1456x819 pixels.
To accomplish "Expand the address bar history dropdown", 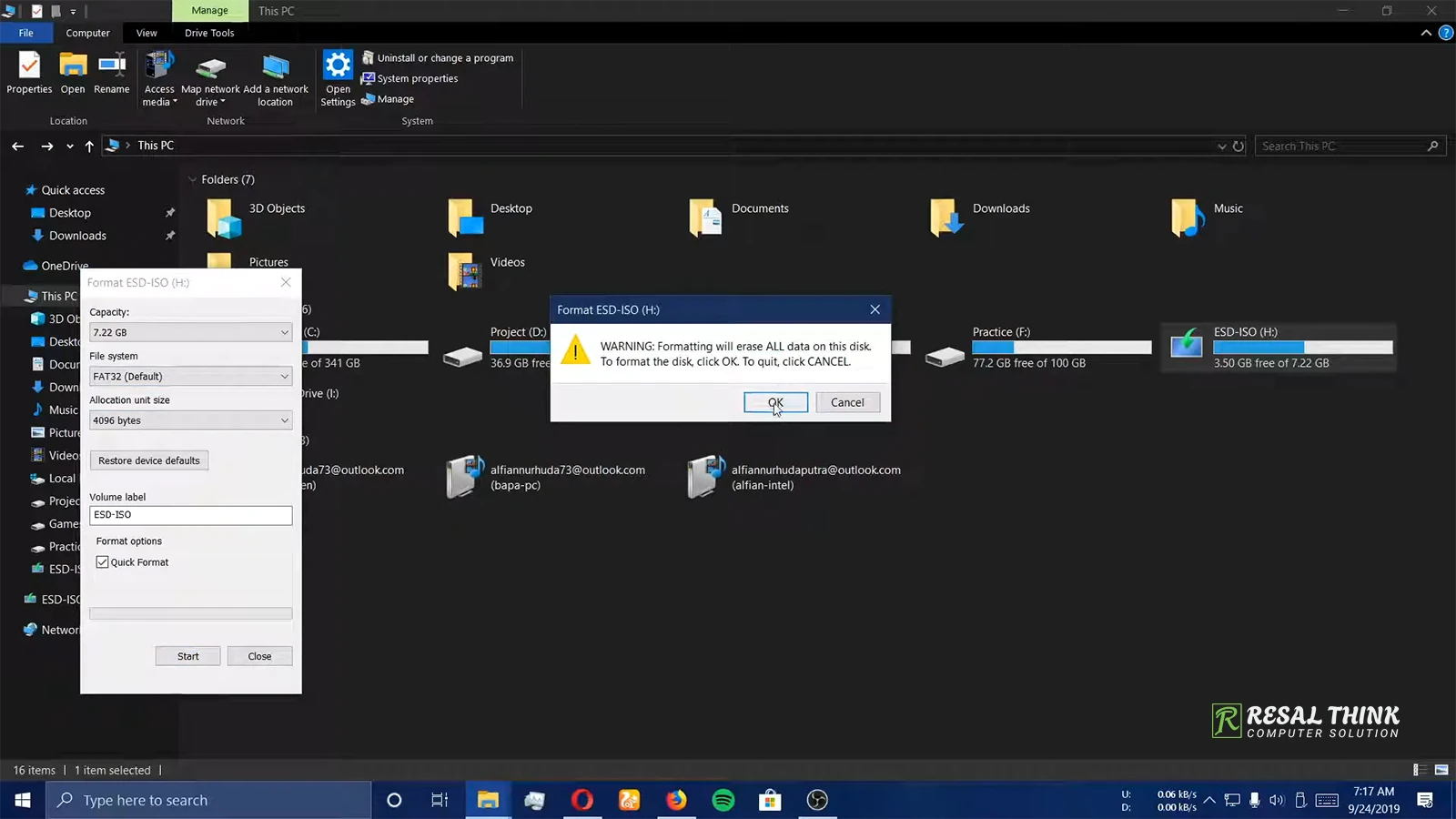I will [1221, 147].
